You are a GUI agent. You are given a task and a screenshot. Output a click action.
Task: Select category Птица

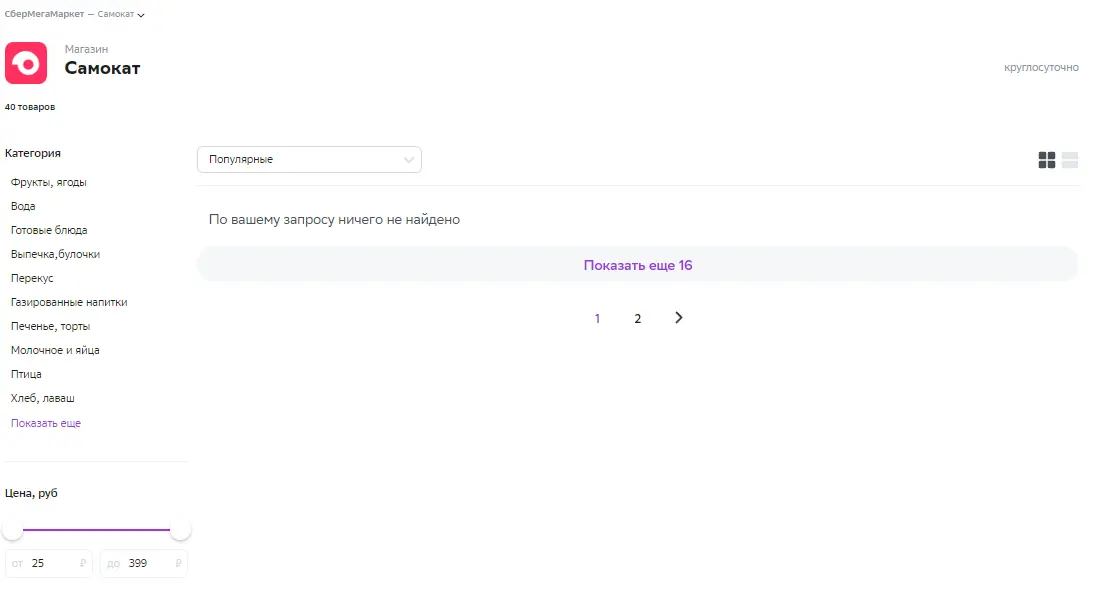point(26,373)
